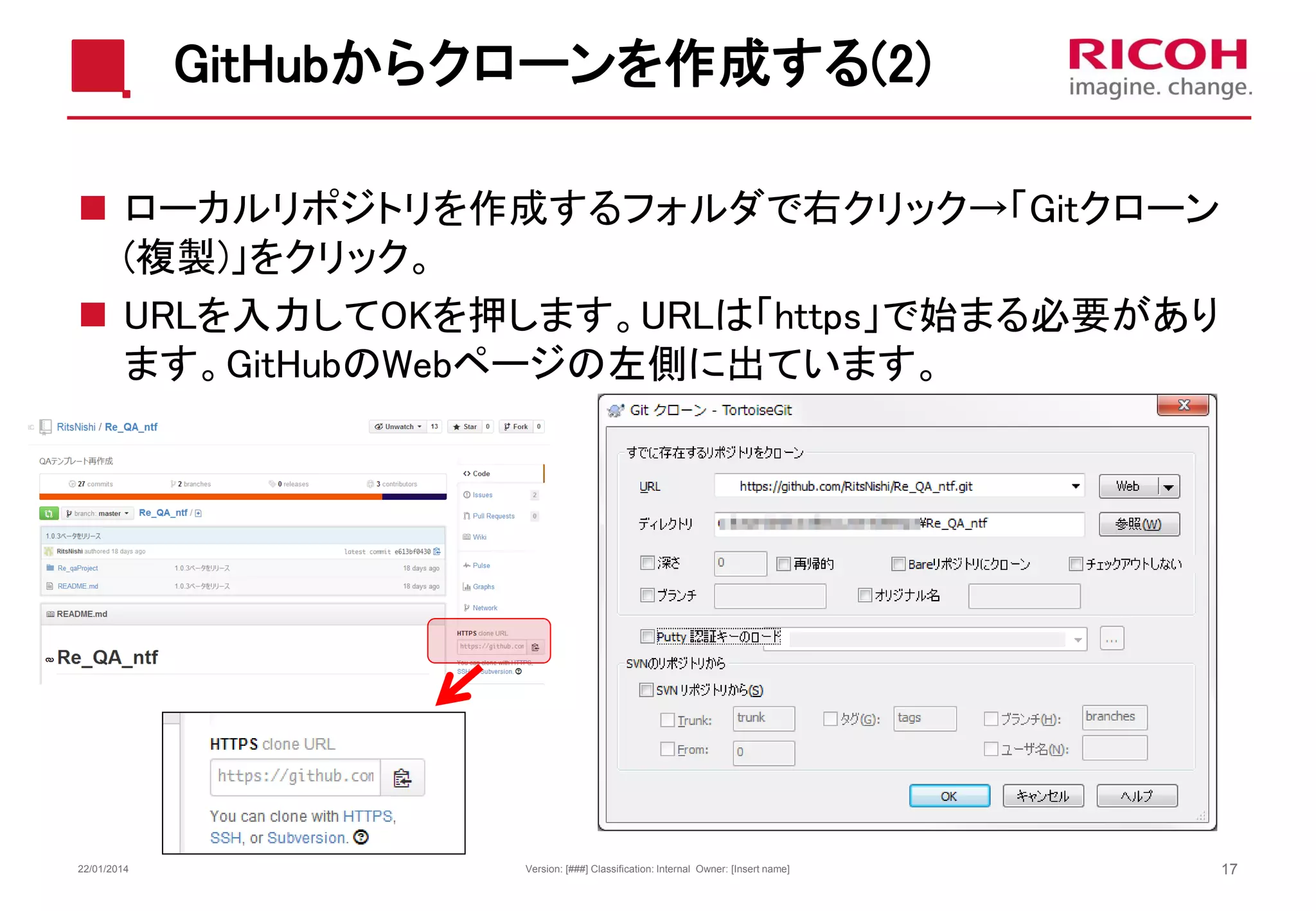Click the small copy icon in the highlighted HTTPS clone box
This screenshot has height=911, width=1316.
(535, 646)
